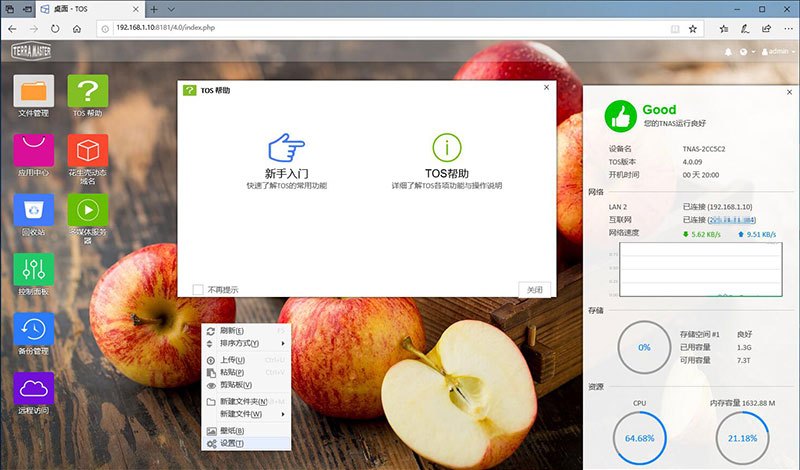The image size is (800, 470).
Task: Open the 新手入门 beginner guide
Action: pos(287,160)
